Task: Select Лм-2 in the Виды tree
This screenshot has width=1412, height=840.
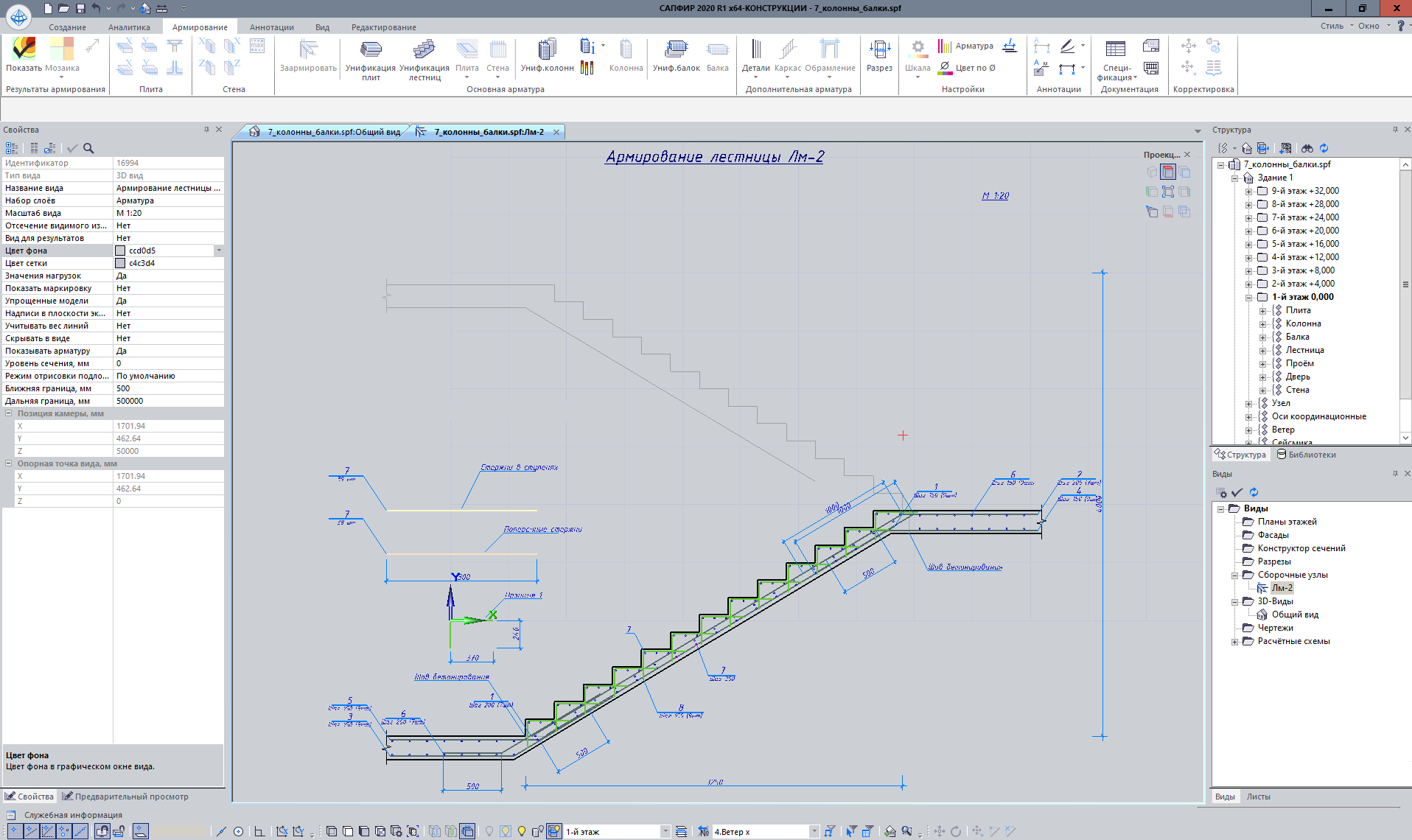Action: coord(1282,588)
